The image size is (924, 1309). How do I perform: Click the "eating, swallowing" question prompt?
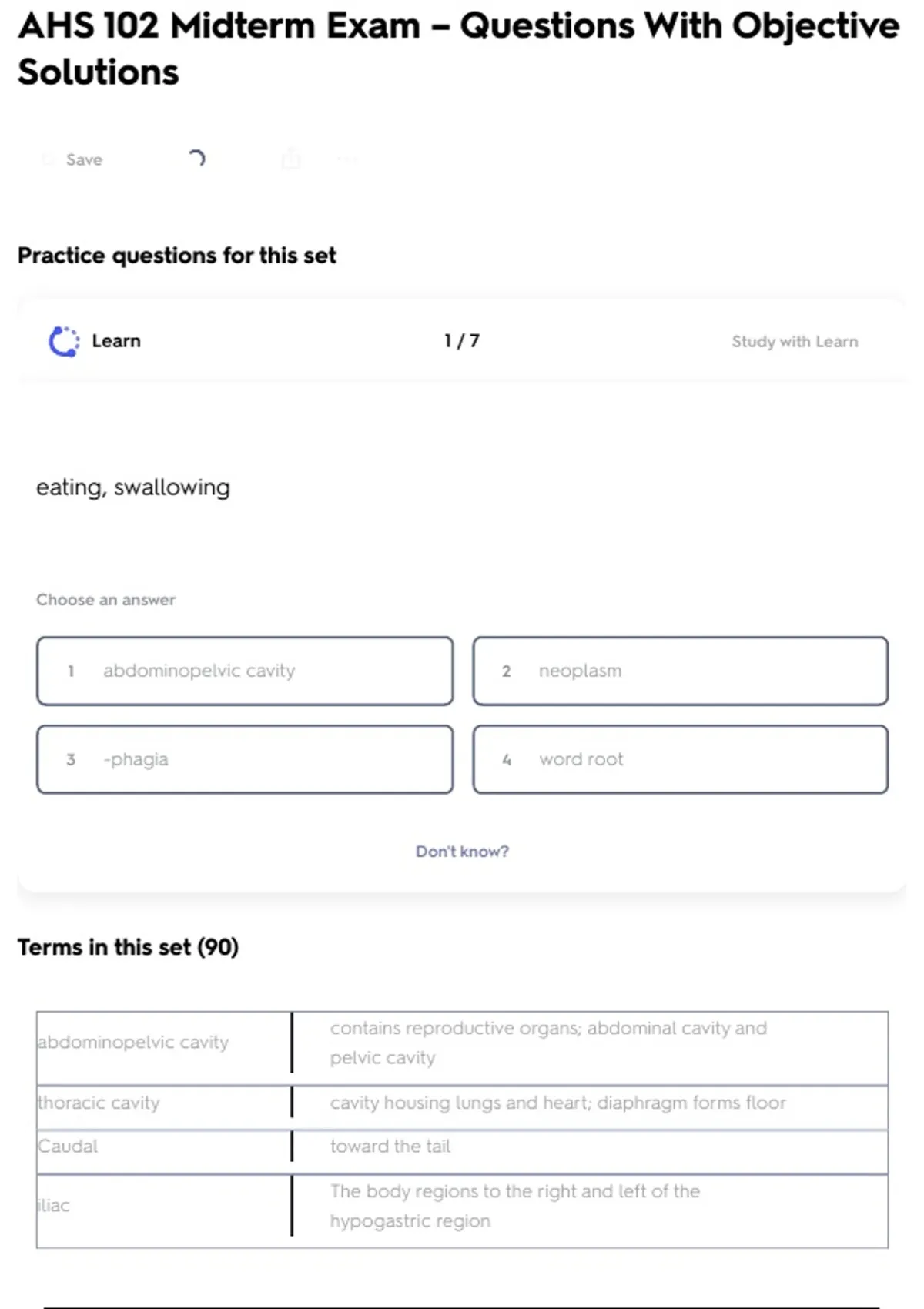coord(133,487)
